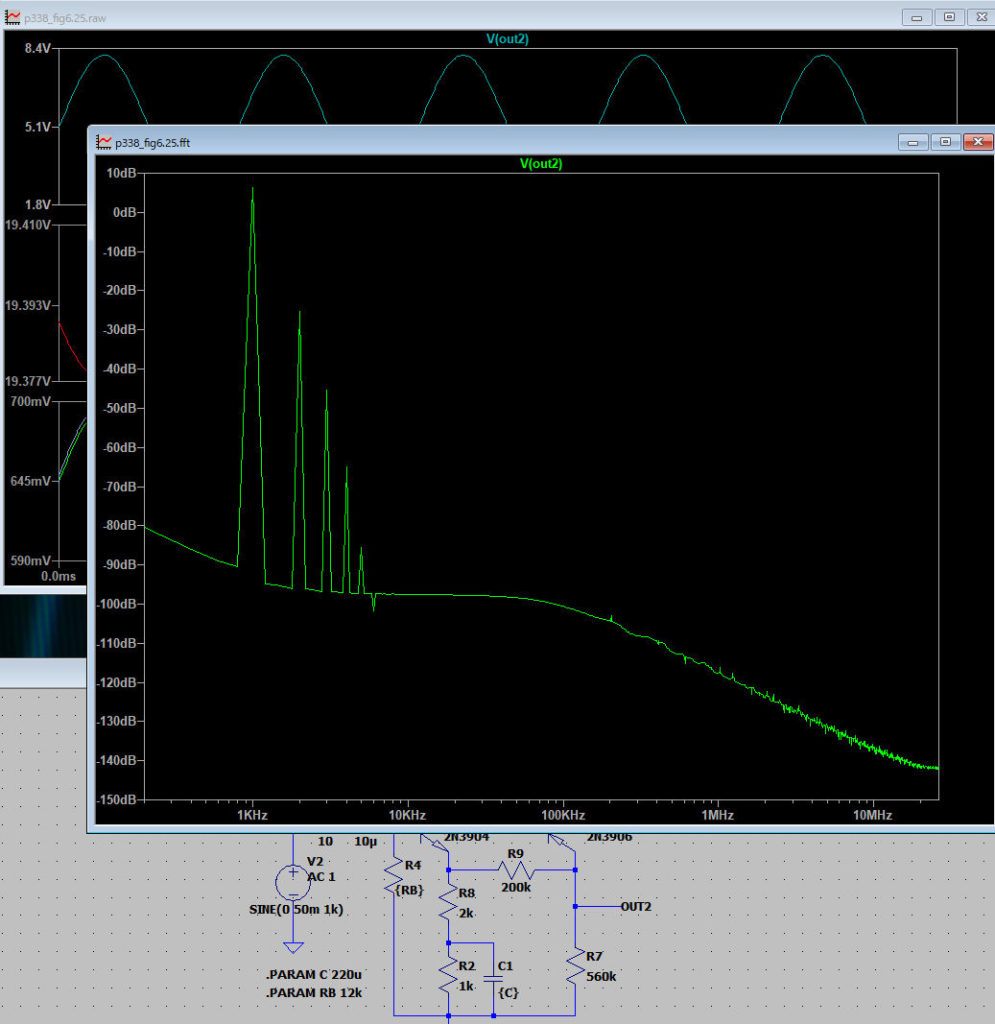995x1024 pixels.
Task: Click the cyan V(out2) label in raw waveform
Action: (506, 39)
